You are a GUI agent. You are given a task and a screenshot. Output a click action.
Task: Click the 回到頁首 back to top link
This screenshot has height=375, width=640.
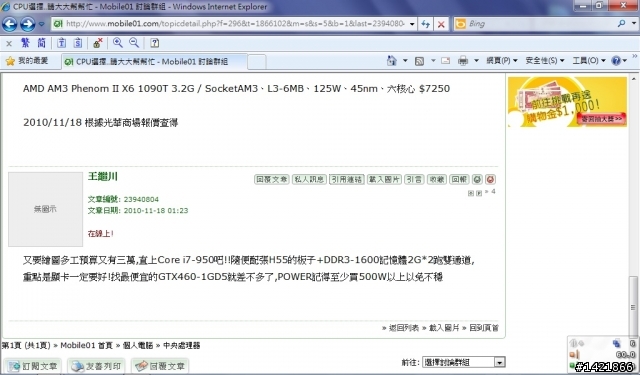click(x=484, y=328)
